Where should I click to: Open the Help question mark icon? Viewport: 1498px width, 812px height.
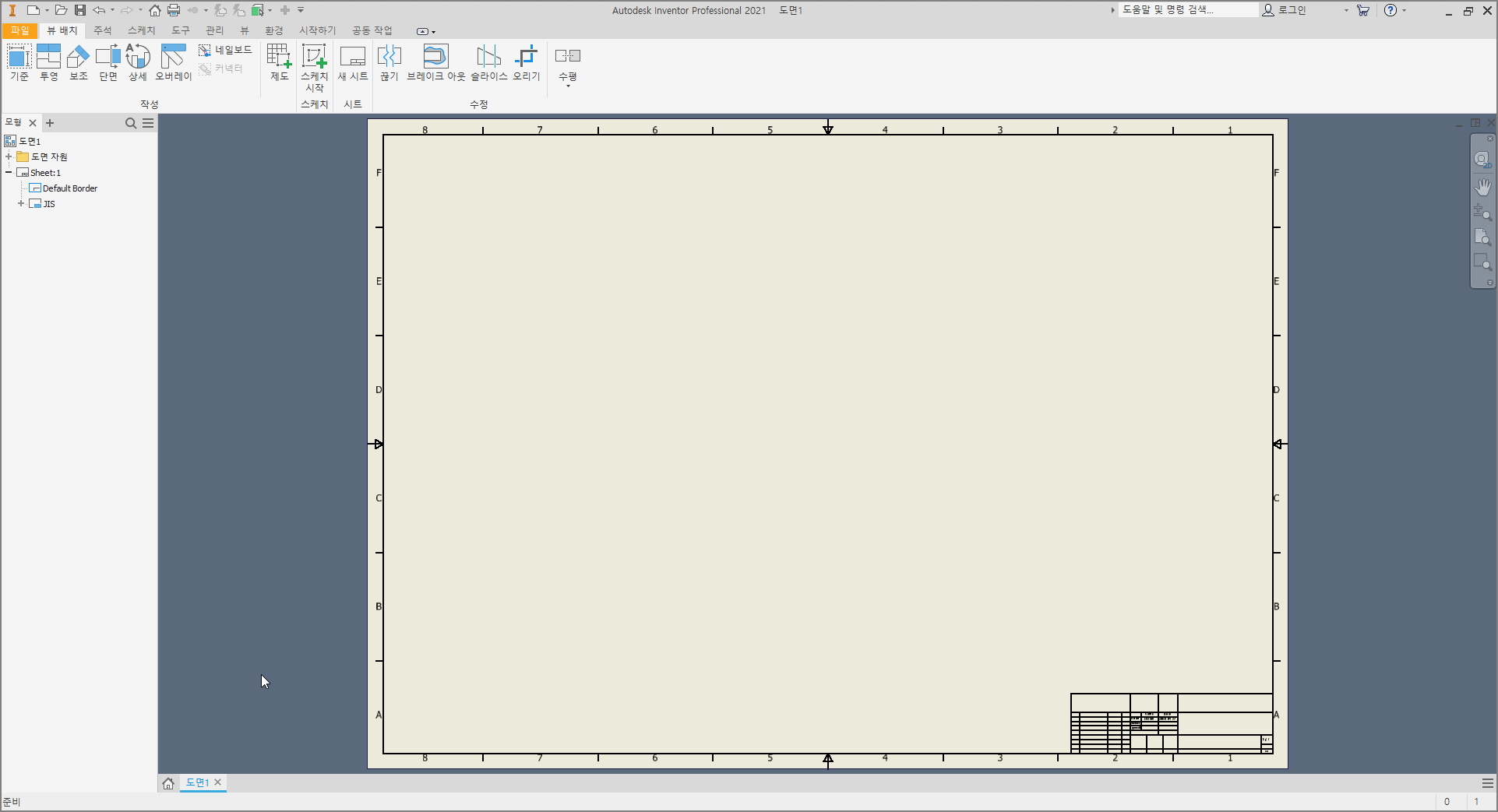(x=1390, y=10)
